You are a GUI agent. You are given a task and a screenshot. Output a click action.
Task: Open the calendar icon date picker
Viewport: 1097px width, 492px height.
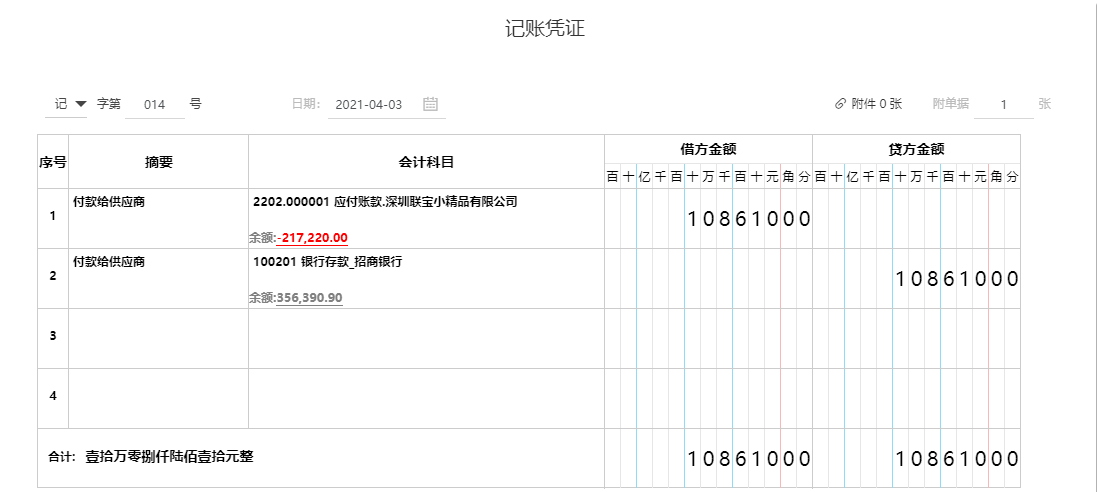(431, 104)
